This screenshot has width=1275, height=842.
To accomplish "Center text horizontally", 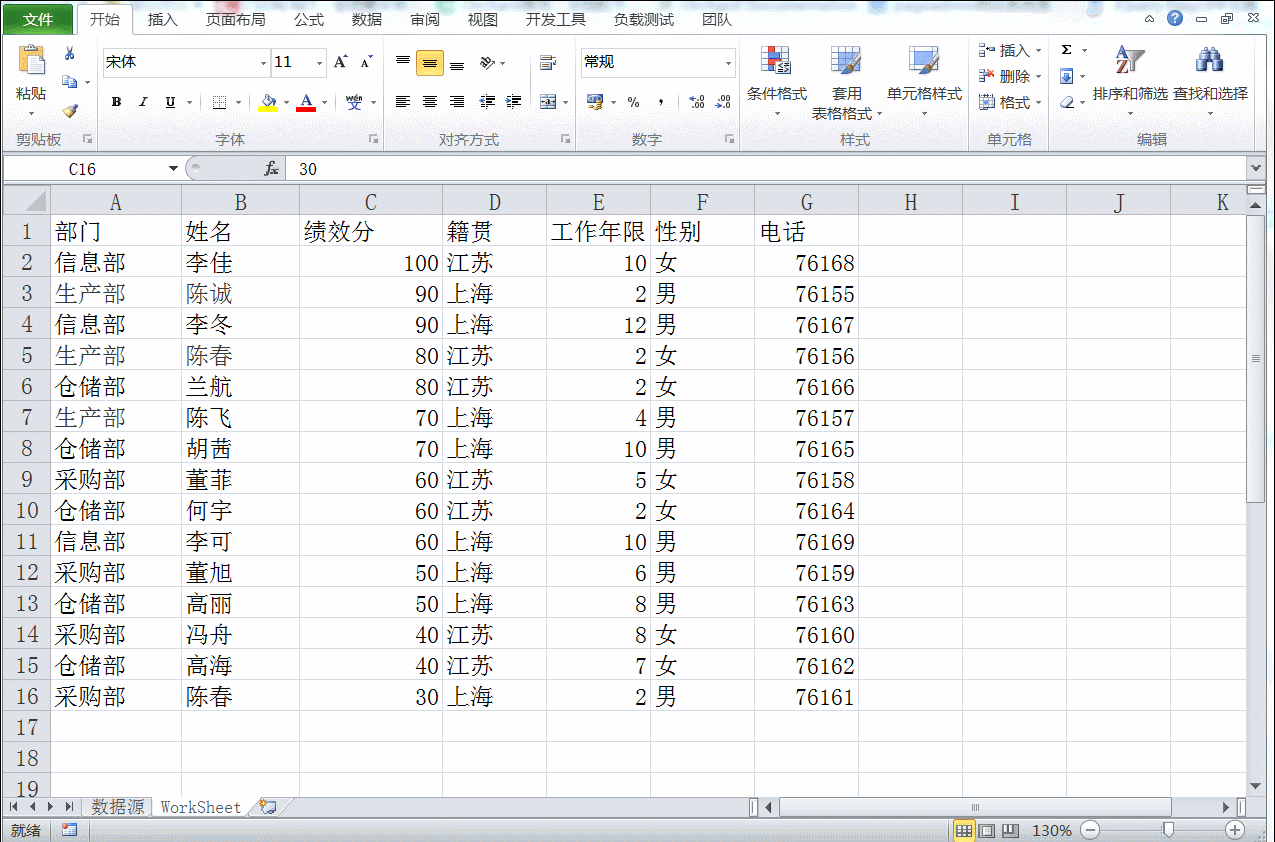I will pos(430,102).
